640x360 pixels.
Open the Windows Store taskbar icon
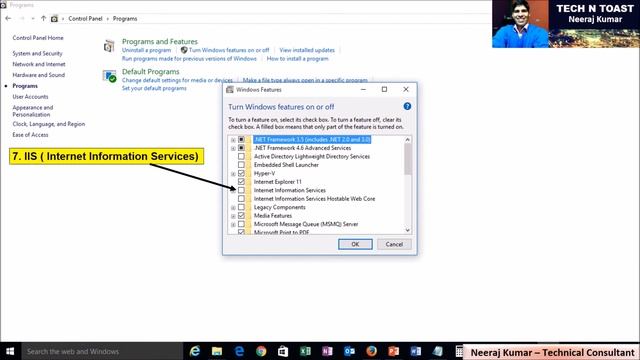tap(283, 351)
